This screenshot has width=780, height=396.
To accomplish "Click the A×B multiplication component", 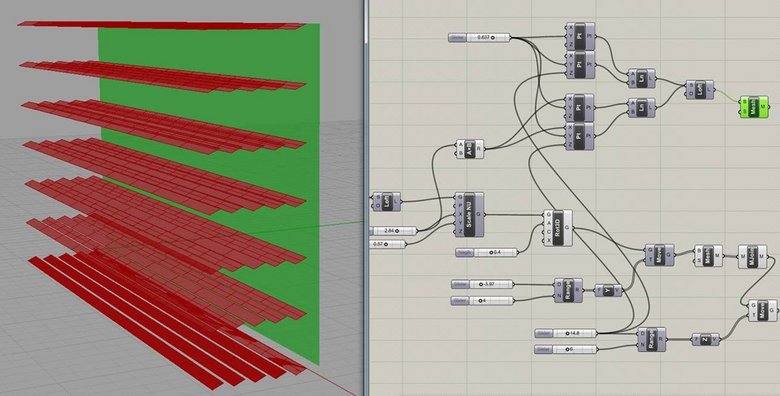I will (470, 149).
